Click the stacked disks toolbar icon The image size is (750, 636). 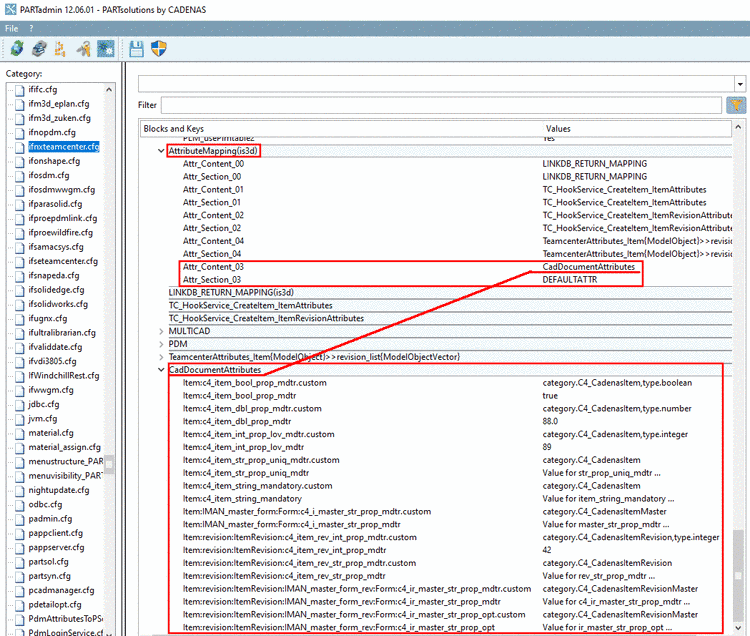[39, 48]
